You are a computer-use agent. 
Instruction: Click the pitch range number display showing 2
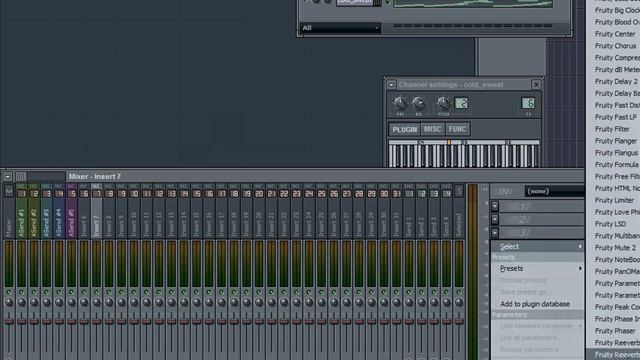coord(462,103)
